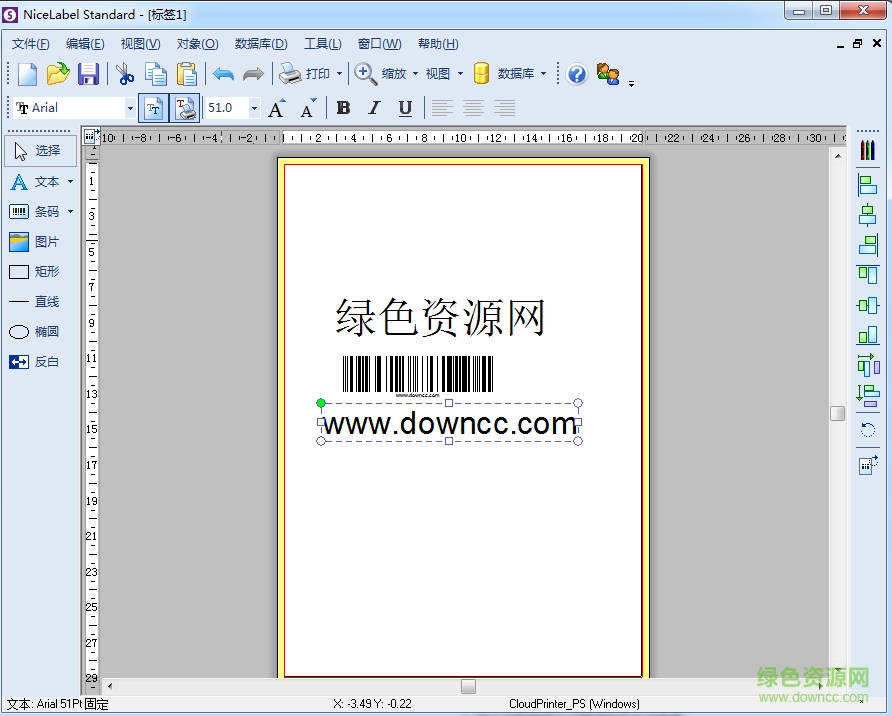Click the rotate icon in right sidebar
The image size is (892, 716).
point(866,429)
